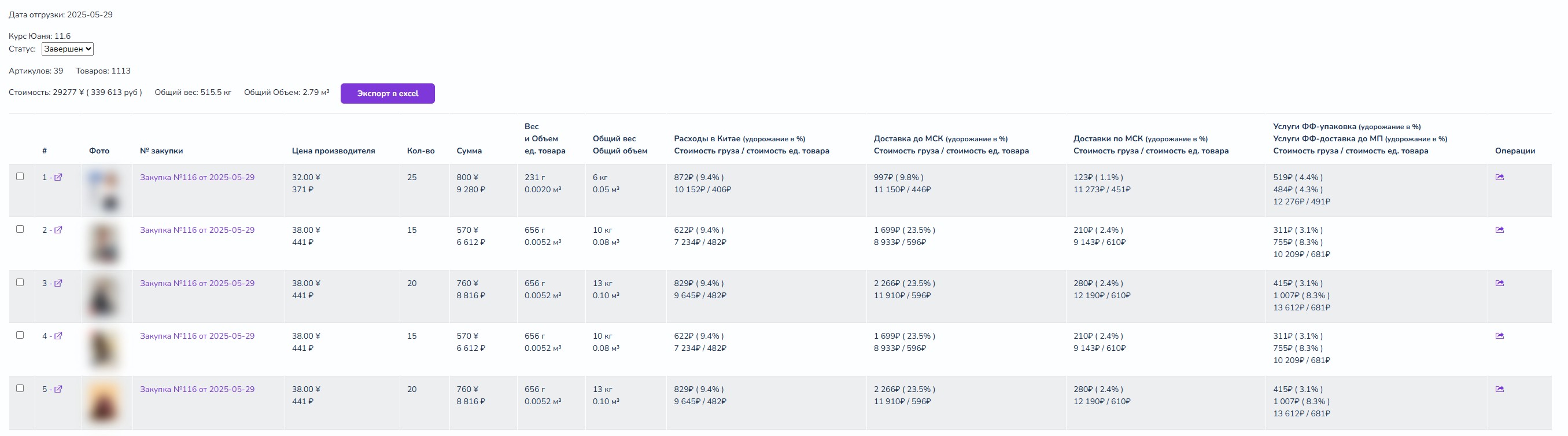The image size is (1568, 436).
Task: Open external link icon in row 1
Action: pyautogui.click(x=58, y=178)
